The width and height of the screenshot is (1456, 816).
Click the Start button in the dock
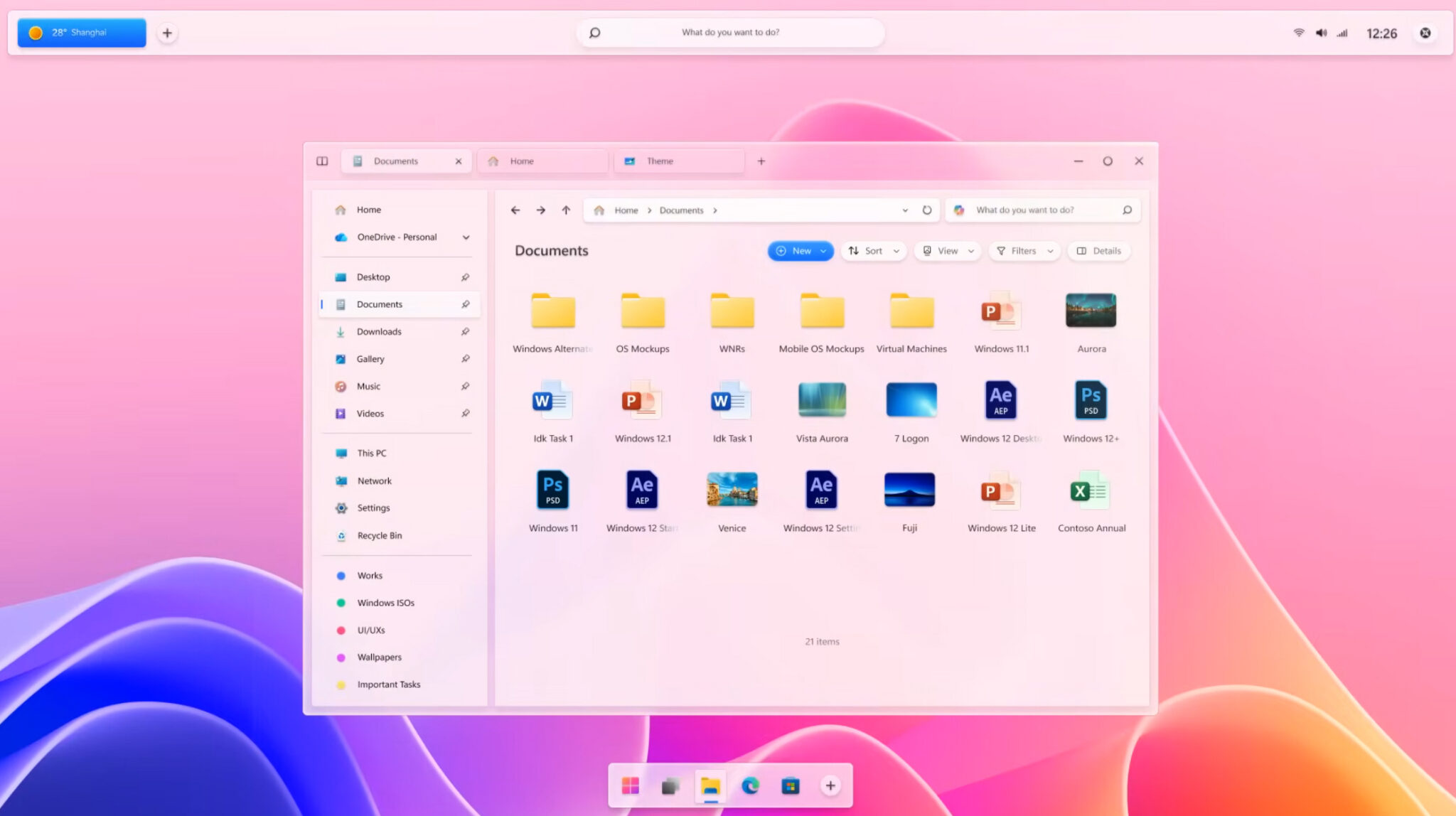[x=631, y=785]
